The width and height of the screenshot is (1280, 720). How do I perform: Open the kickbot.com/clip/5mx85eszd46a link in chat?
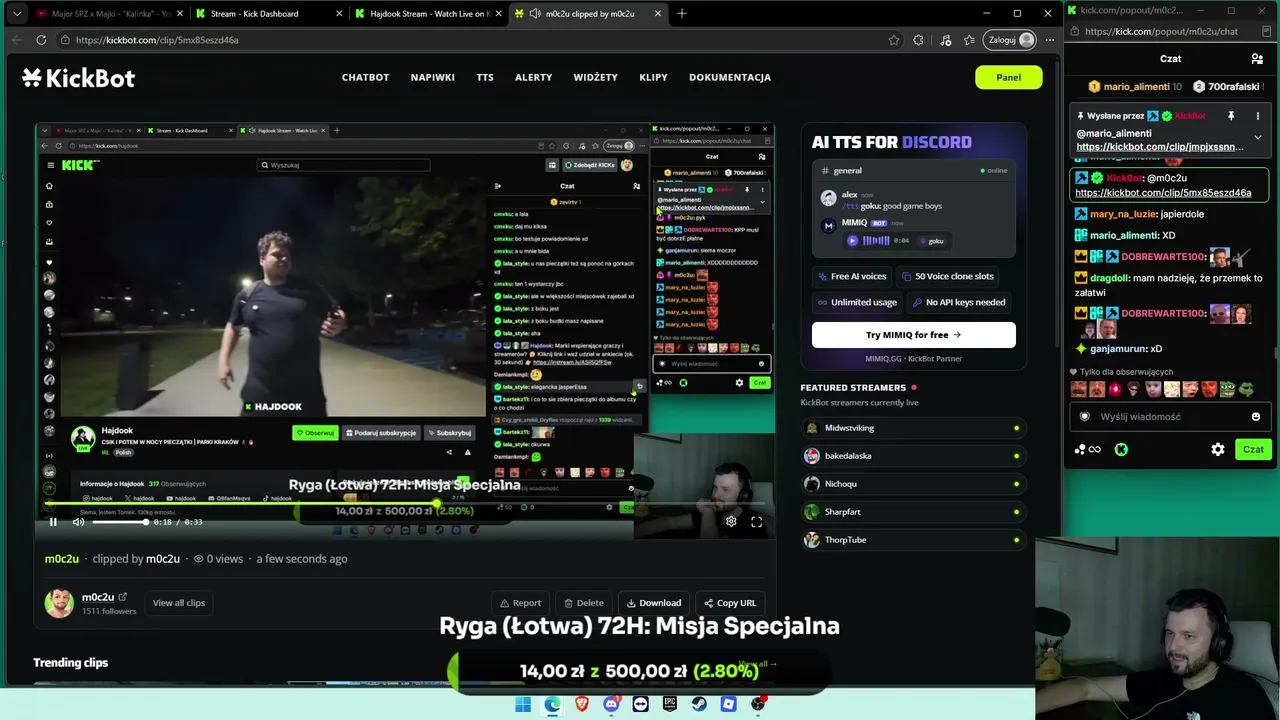click(x=1163, y=193)
